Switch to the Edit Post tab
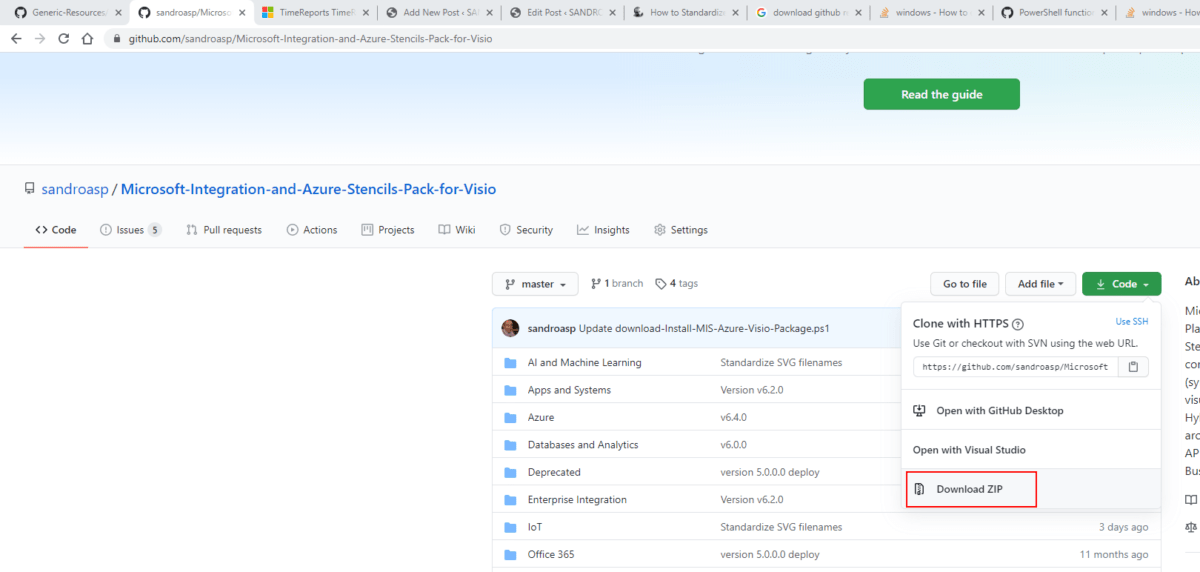The width and height of the screenshot is (1200, 572). click(x=560, y=13)
